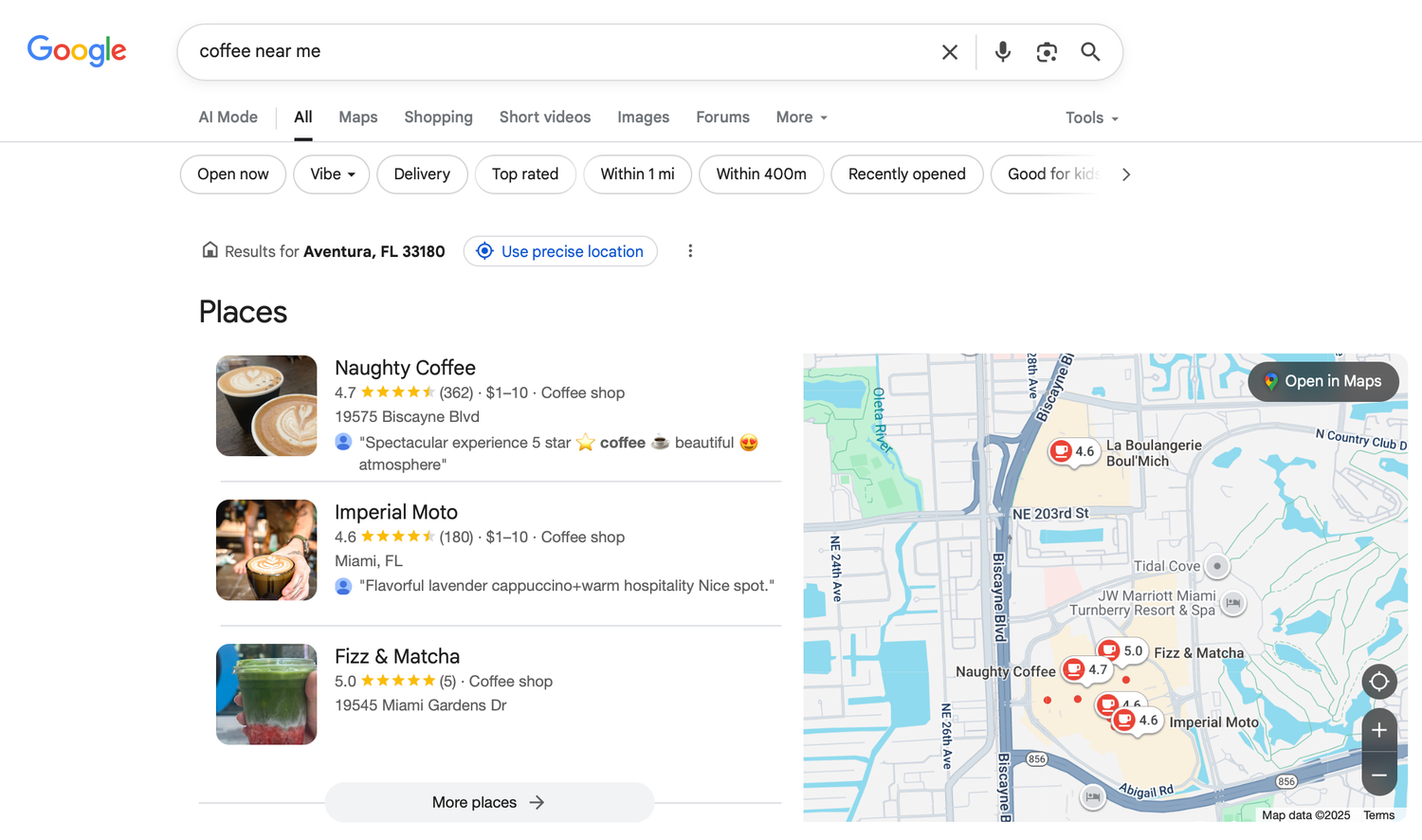Open the three-dot location options menu
Viewport: 1422px width, 840px height.
pyautogui.click(x=690, y=251)
